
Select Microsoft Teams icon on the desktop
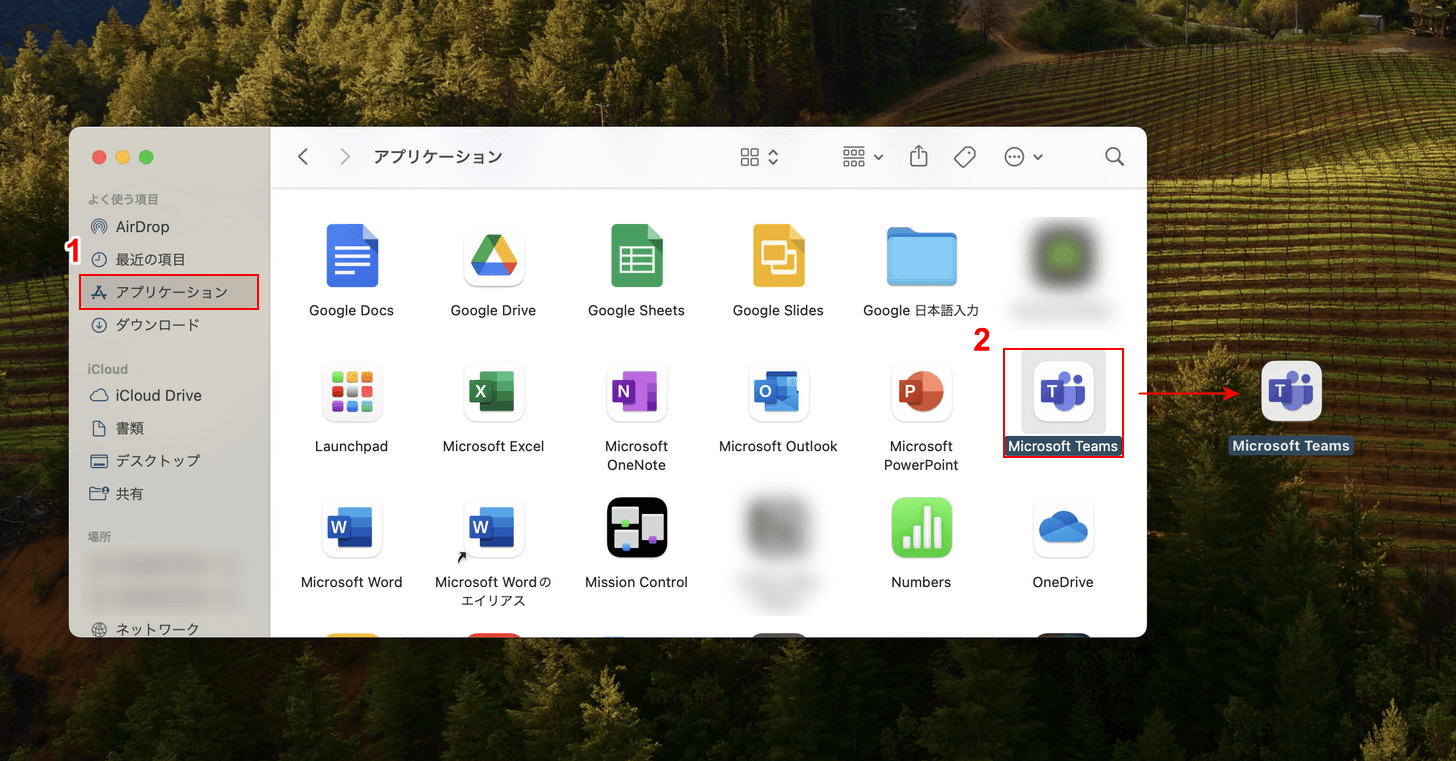click(x=1291, y=391)
